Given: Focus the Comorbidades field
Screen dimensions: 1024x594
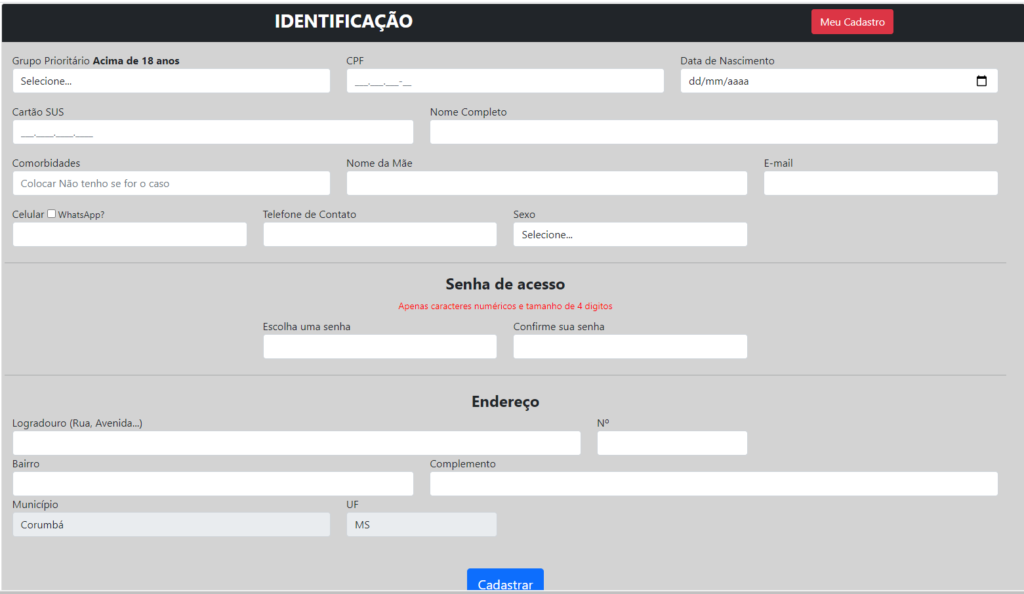Looking at the screenshot, I should pos(171,183).
